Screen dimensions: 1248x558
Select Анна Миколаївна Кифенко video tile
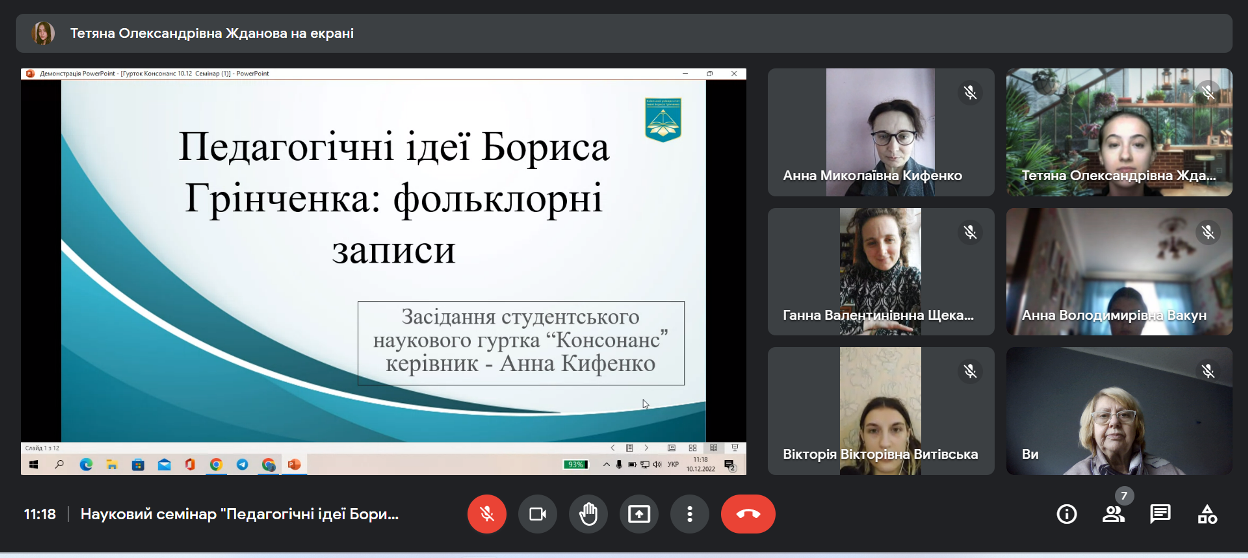click(x=880, y=132)
